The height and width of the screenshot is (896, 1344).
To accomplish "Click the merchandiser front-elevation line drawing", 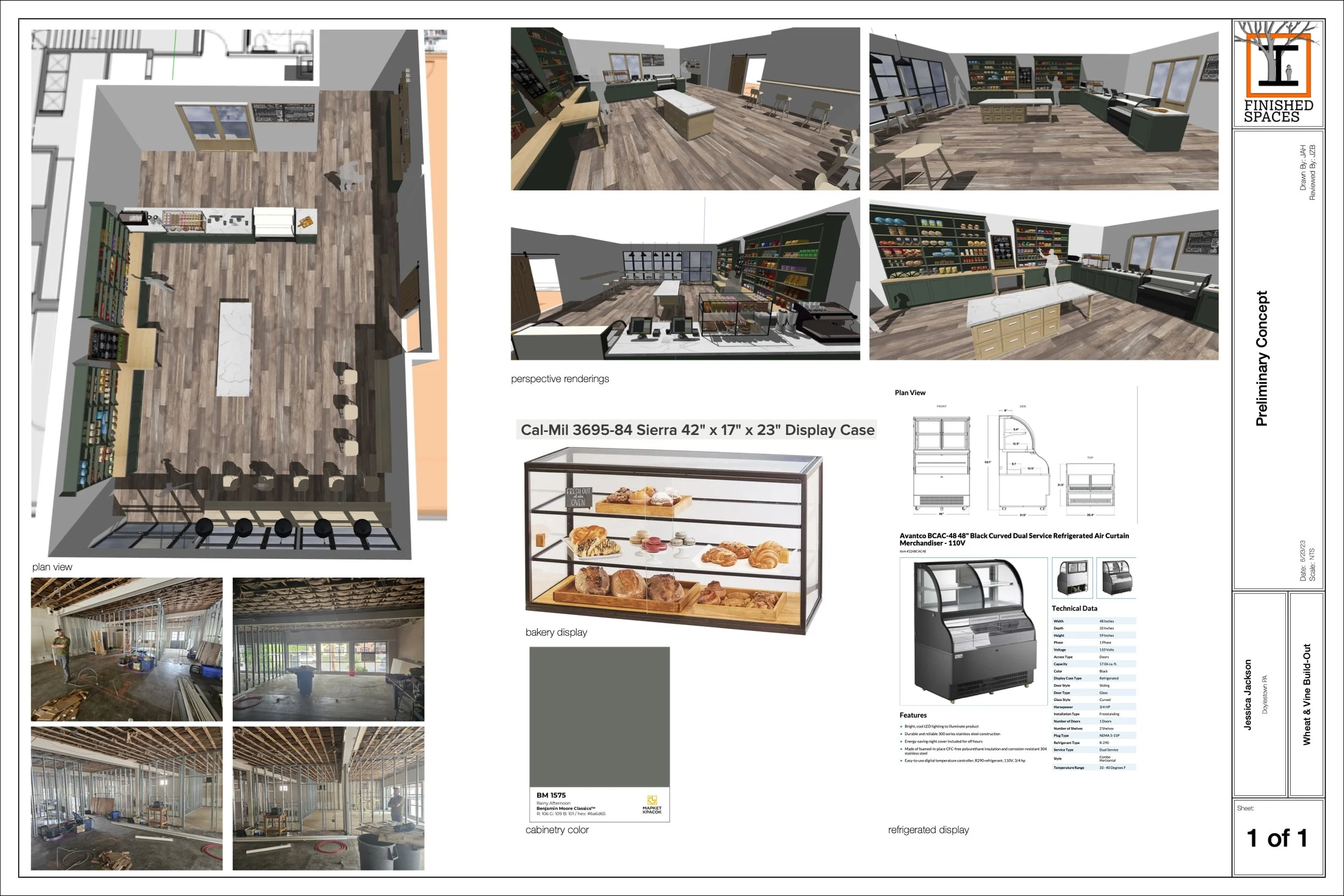I will tap(941, 463).
